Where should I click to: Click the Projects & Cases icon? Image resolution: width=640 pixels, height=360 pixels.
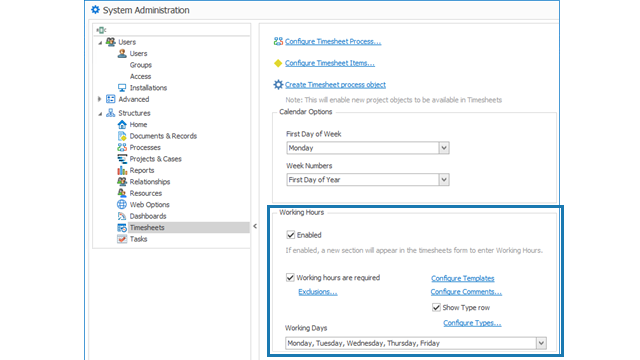[122, 159]
